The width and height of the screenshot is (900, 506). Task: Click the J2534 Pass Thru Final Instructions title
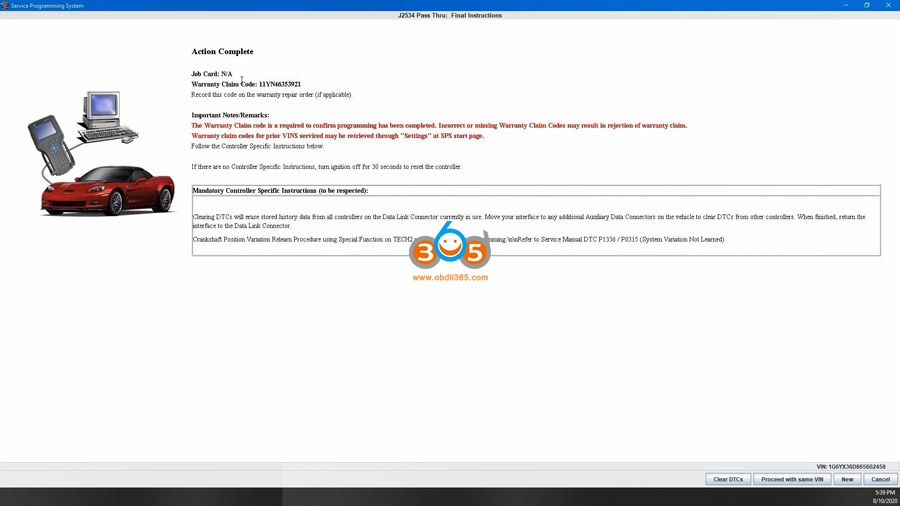pos(450,15)
